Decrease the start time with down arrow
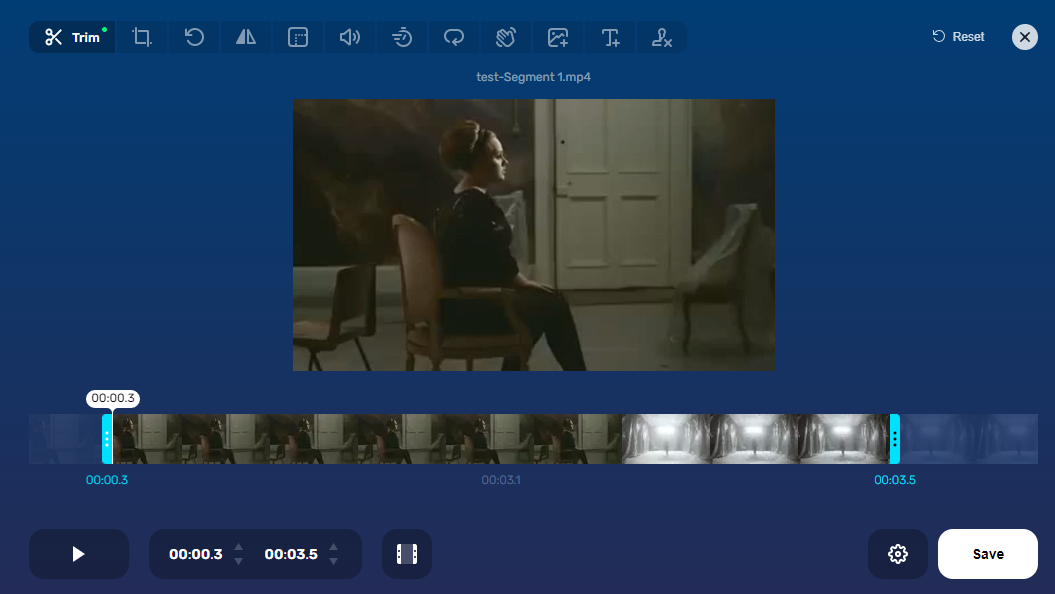Screen dimensions: 1055x594 [x=238, y=561]
